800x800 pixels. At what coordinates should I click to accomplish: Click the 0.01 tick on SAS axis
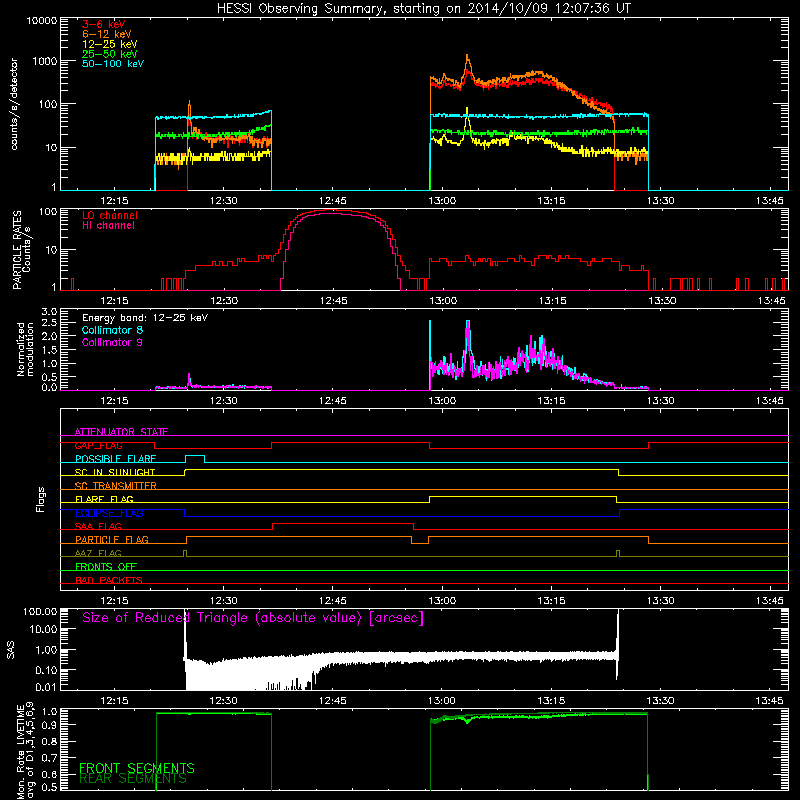pyautogui.click(x=46, y=687)
